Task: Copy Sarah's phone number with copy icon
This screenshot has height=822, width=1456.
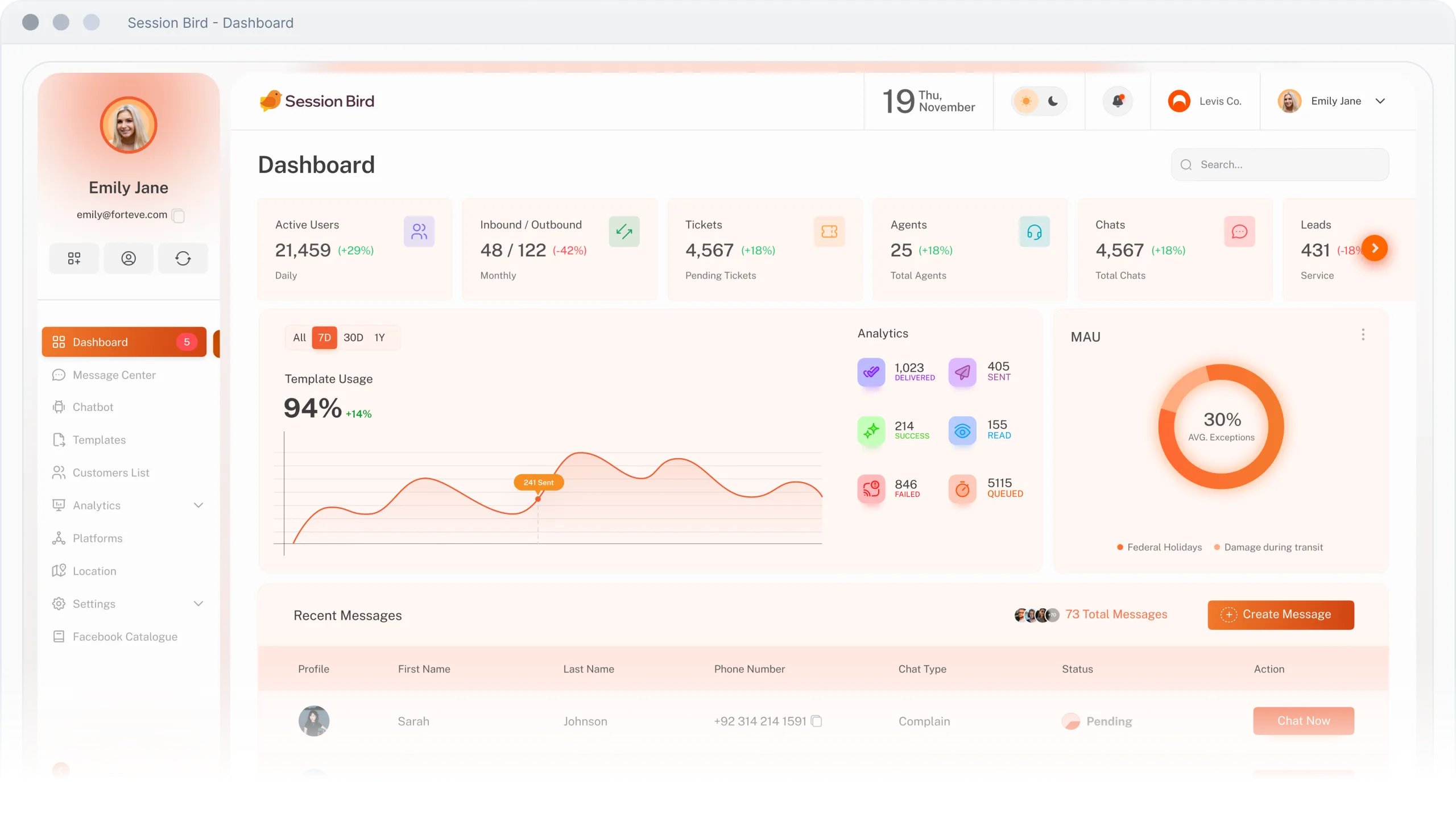Action: pos(817,721)
